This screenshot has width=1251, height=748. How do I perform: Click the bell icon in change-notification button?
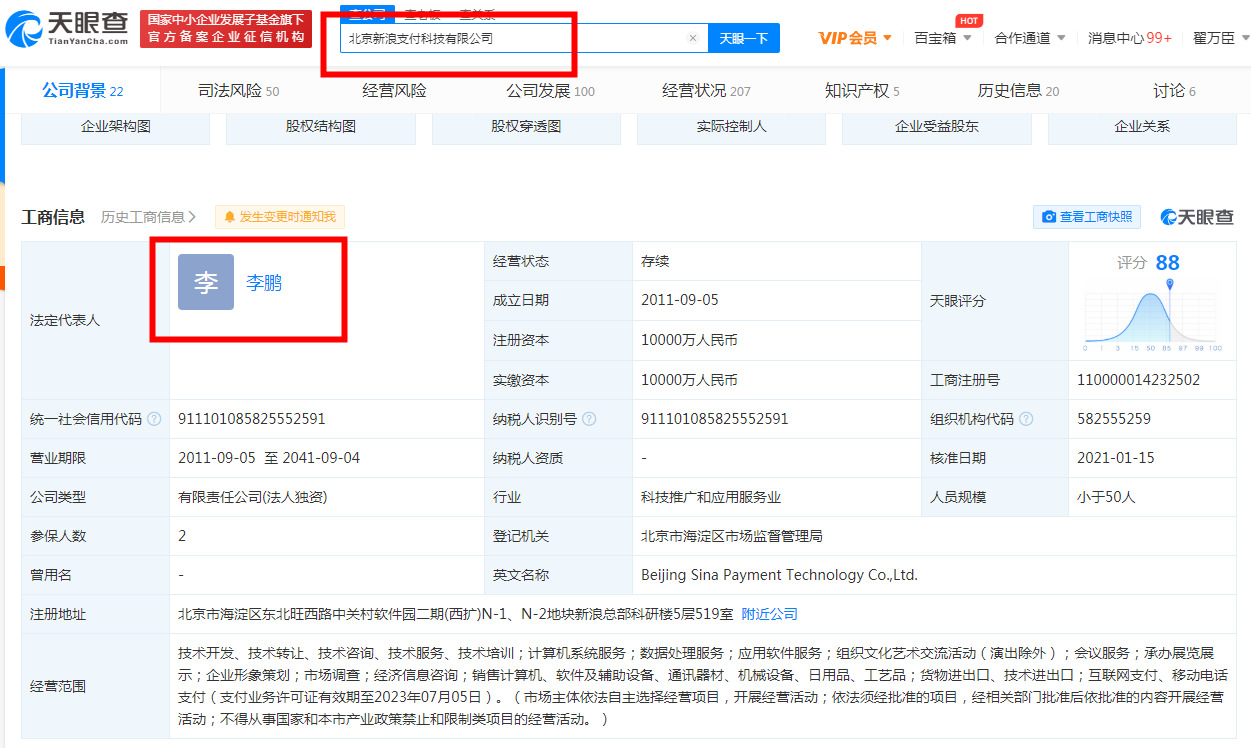pyautogui.click(x=230, y=217)
